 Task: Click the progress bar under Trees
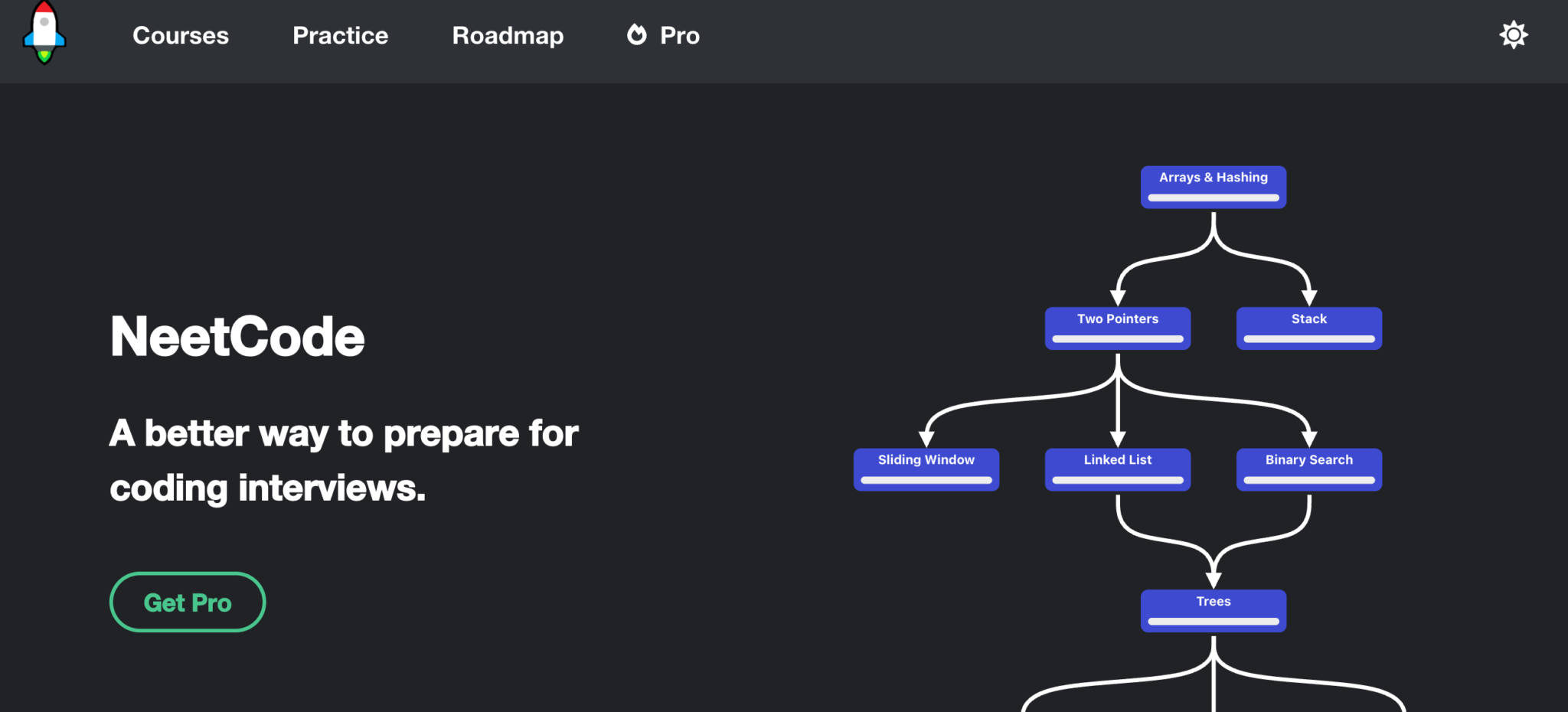tap(1213, 622)
